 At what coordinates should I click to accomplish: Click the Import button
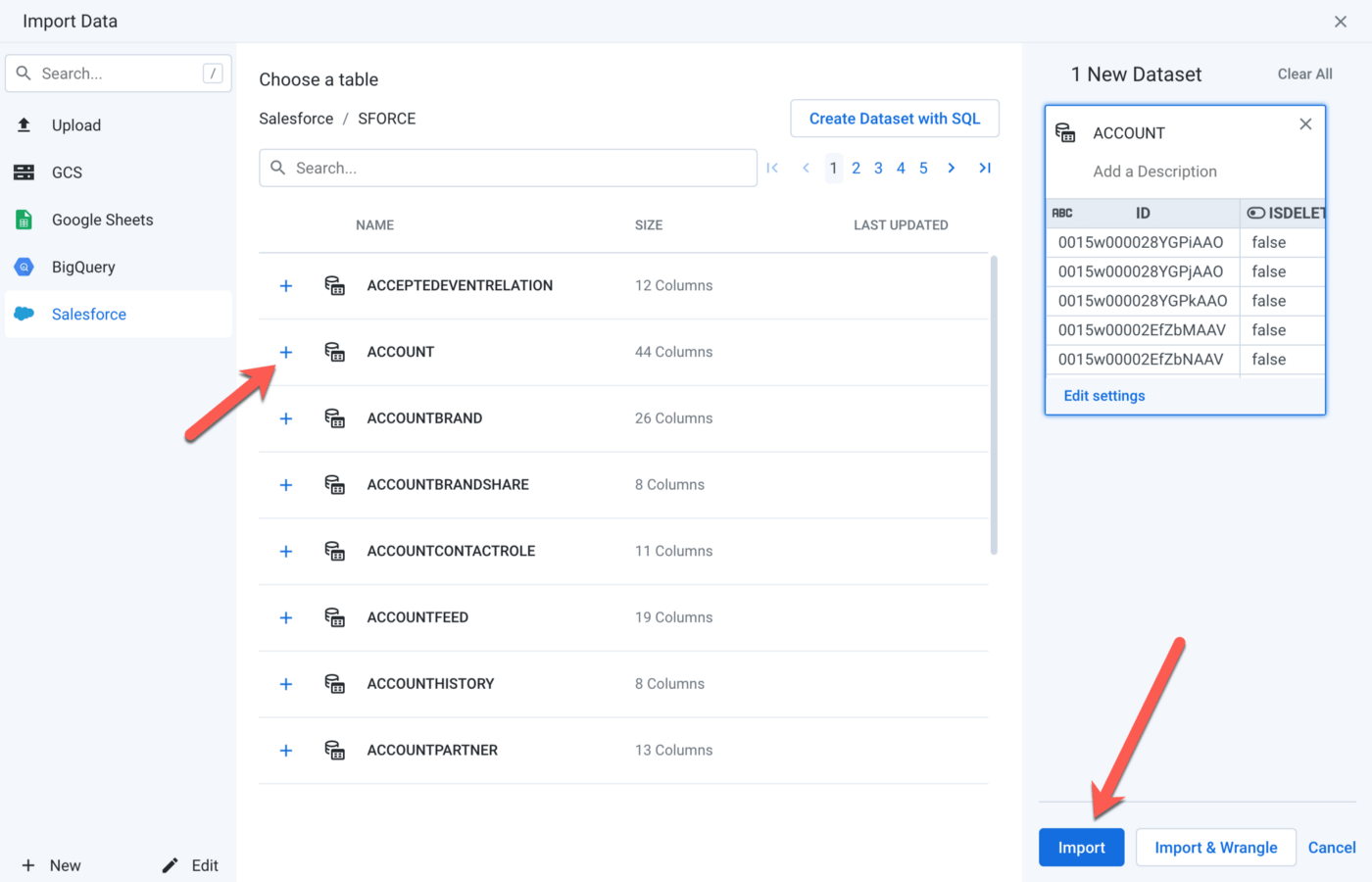(1082, 848)
